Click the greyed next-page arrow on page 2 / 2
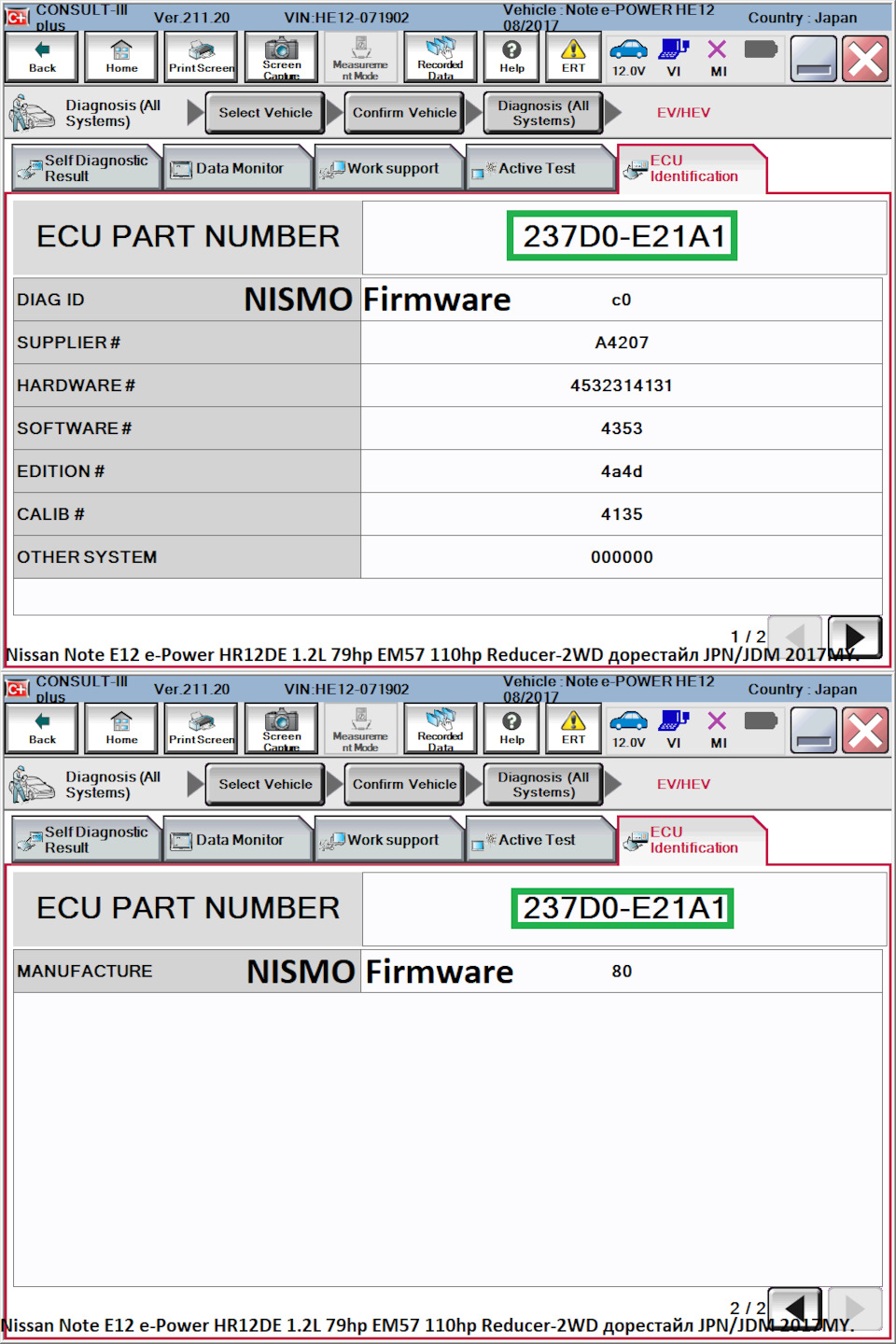Image resolution: width=896 pixels, height=1344 pixels. pyautogui.click(x=854, y=1308)
